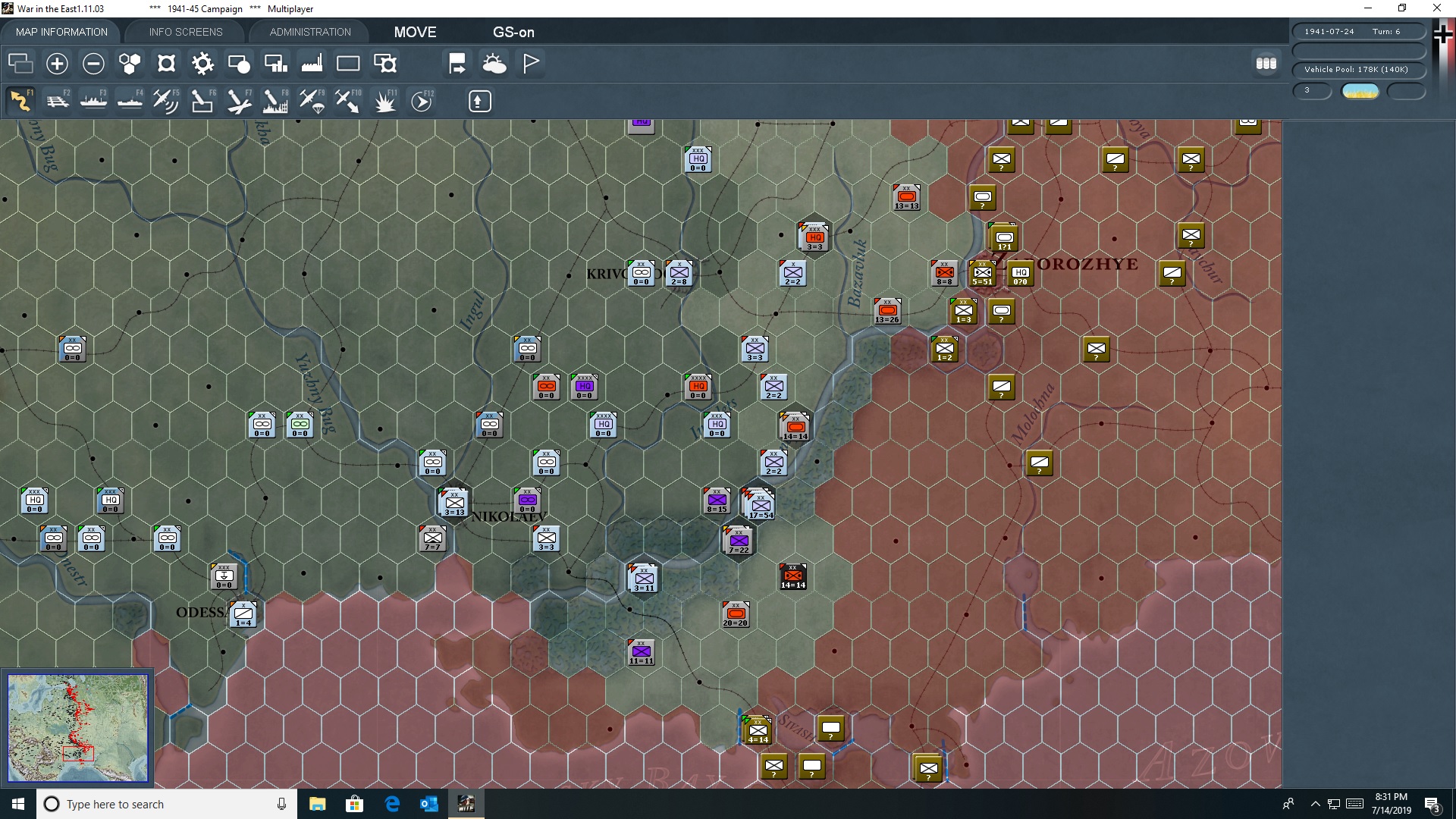The height and width of the screenshot is (819, 1456).
Task: Click the terrain weather swatch near turn counter
Action: (1360, 91)
